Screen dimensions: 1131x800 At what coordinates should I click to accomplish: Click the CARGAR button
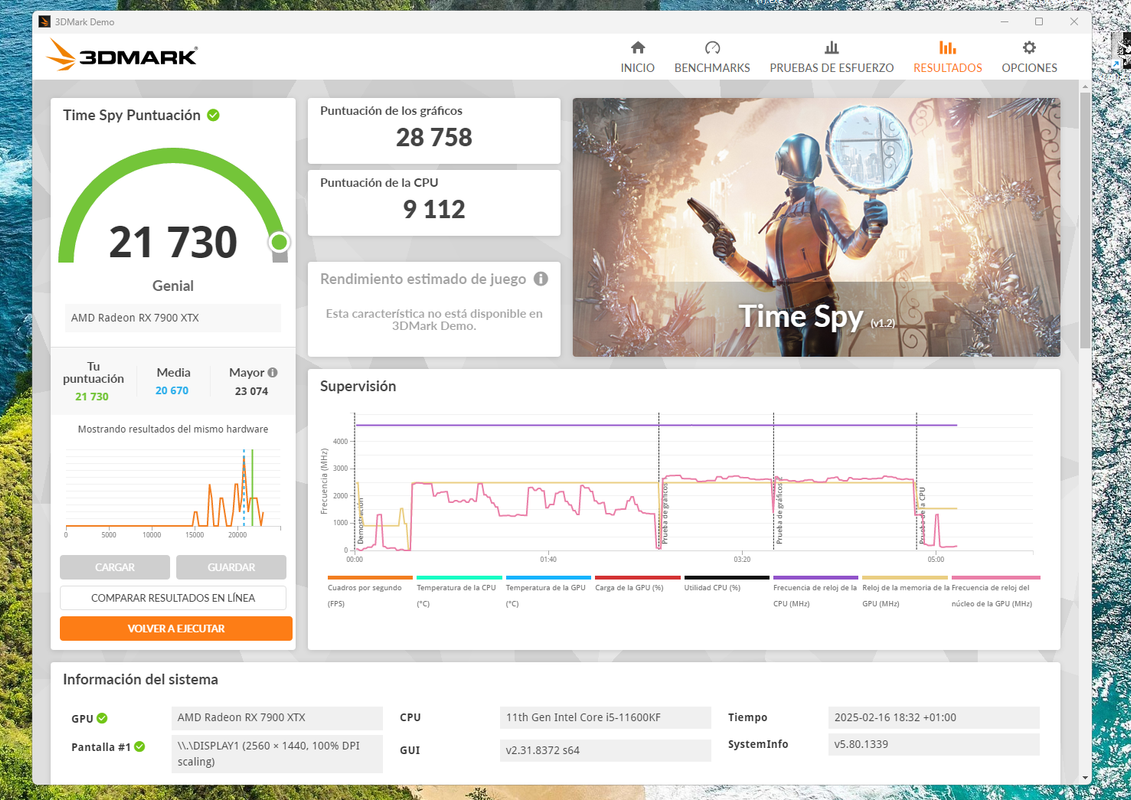point(115,567)
